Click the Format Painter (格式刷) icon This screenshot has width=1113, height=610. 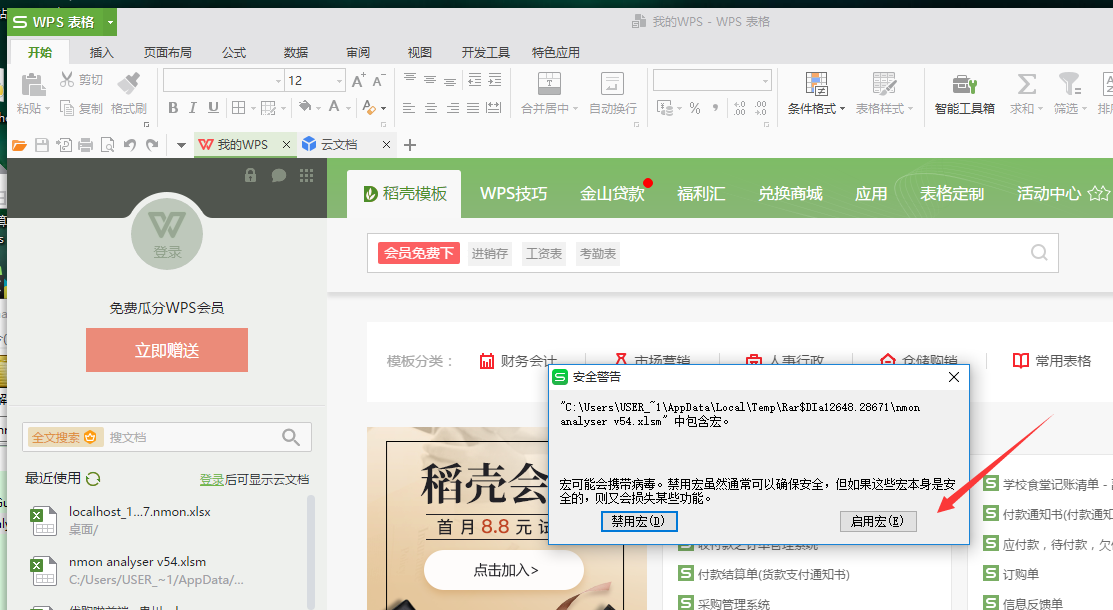coord(128,83)
